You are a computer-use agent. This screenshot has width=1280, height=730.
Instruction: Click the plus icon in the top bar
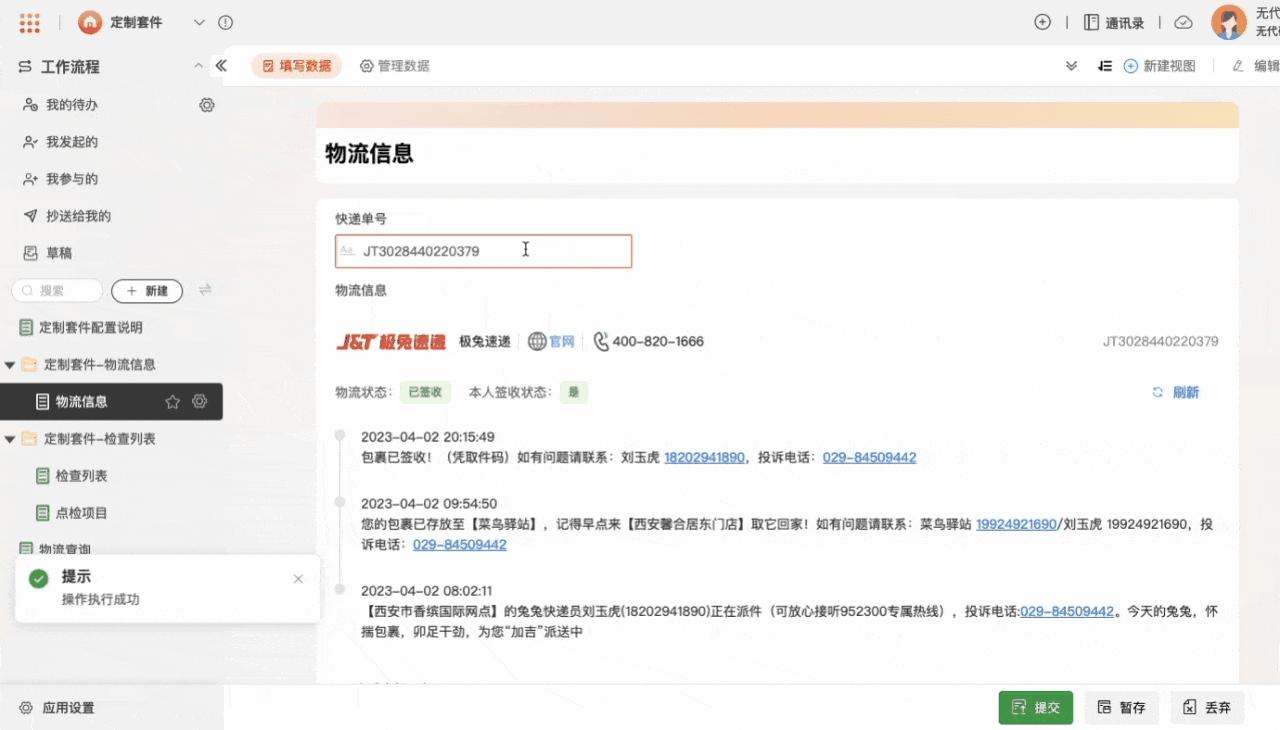click(x=1042, y=21)
